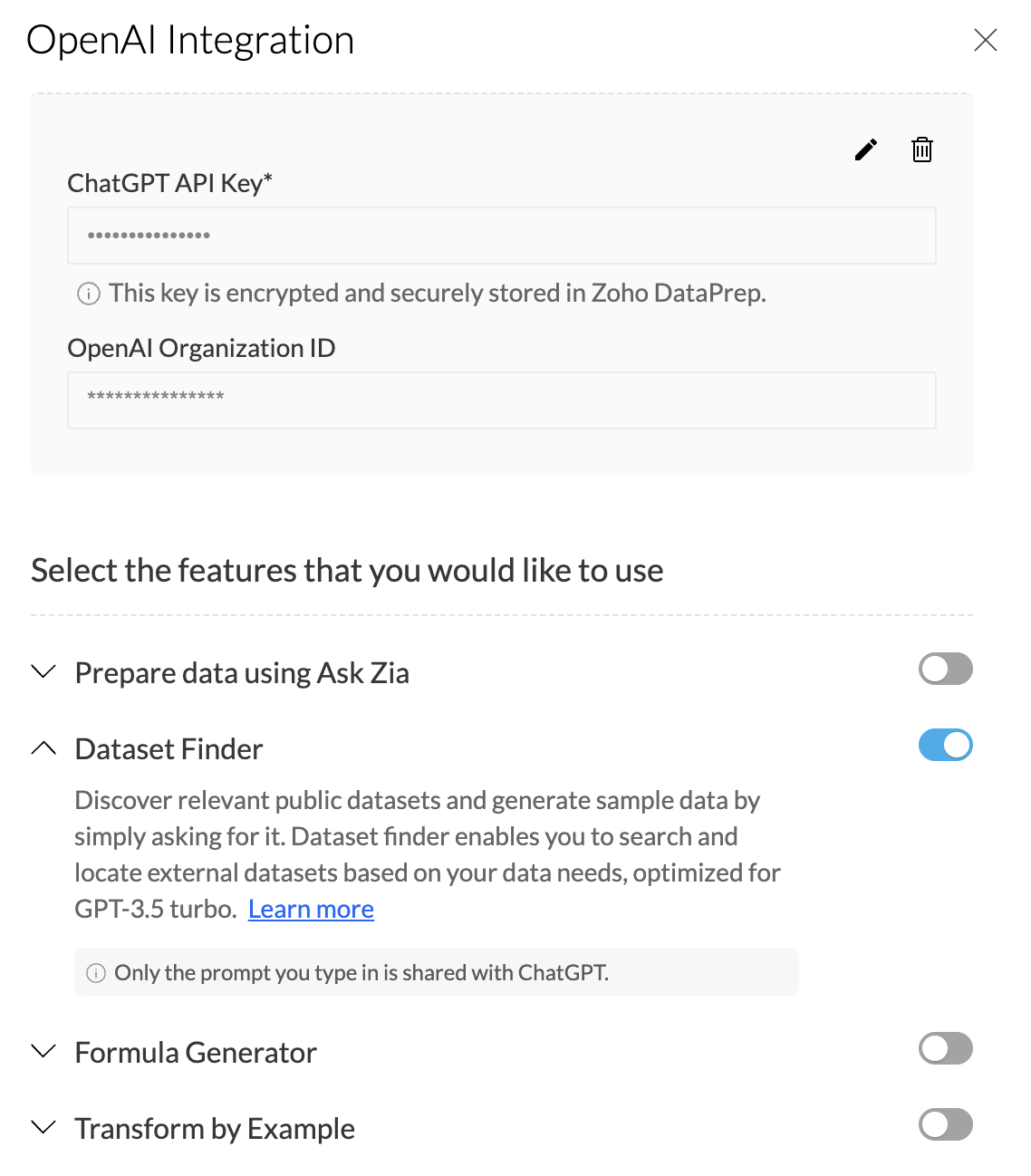This screenshot has width=1031, height=1176.
Task: Expand the Transform by Example chevron
Action: [43, 1128]
